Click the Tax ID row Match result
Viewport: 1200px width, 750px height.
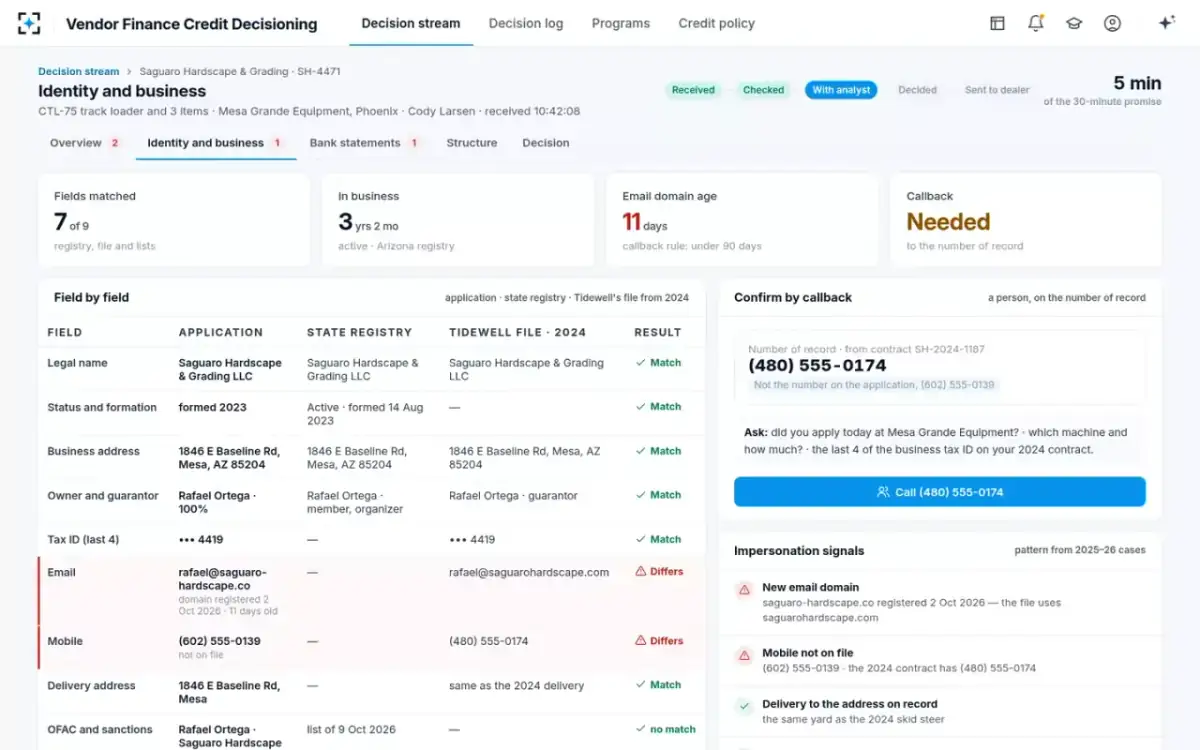658,539
